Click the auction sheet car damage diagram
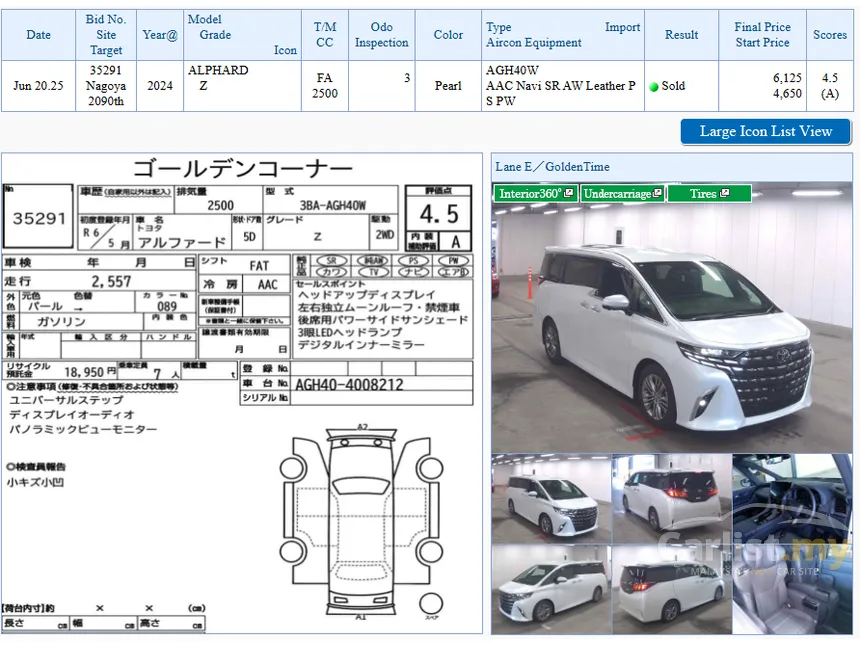This screenshot has height=645, width=860. pos(362,522)
